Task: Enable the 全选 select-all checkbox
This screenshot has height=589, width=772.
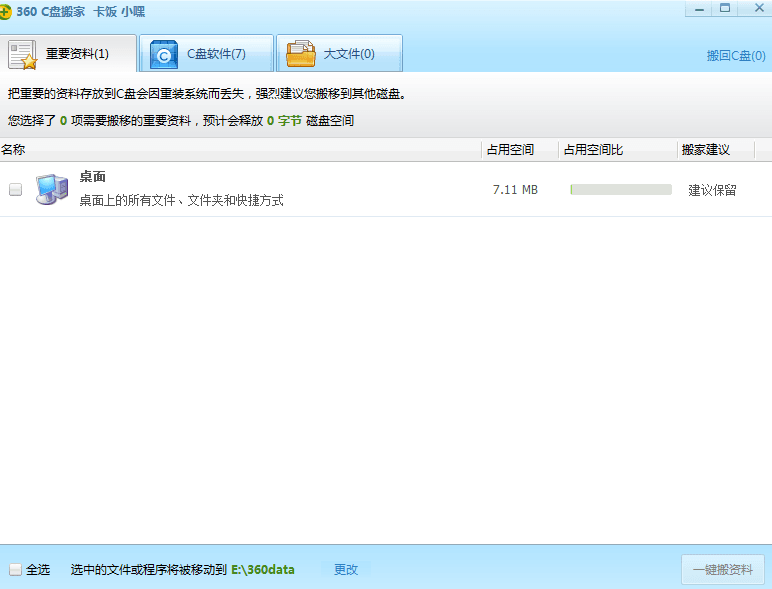Action: coord(15,569)
